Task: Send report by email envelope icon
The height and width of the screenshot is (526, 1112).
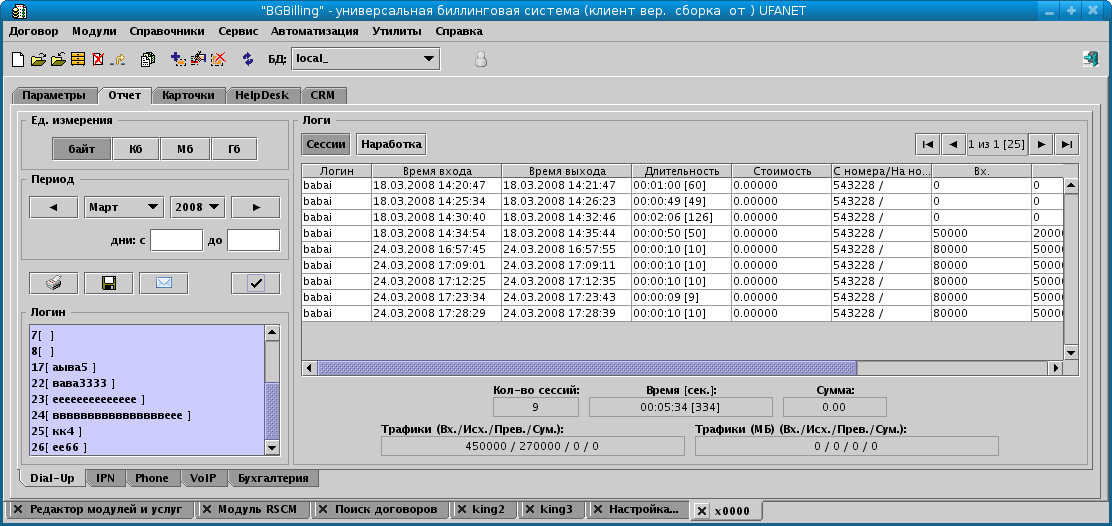Action: tap(164, 283)
